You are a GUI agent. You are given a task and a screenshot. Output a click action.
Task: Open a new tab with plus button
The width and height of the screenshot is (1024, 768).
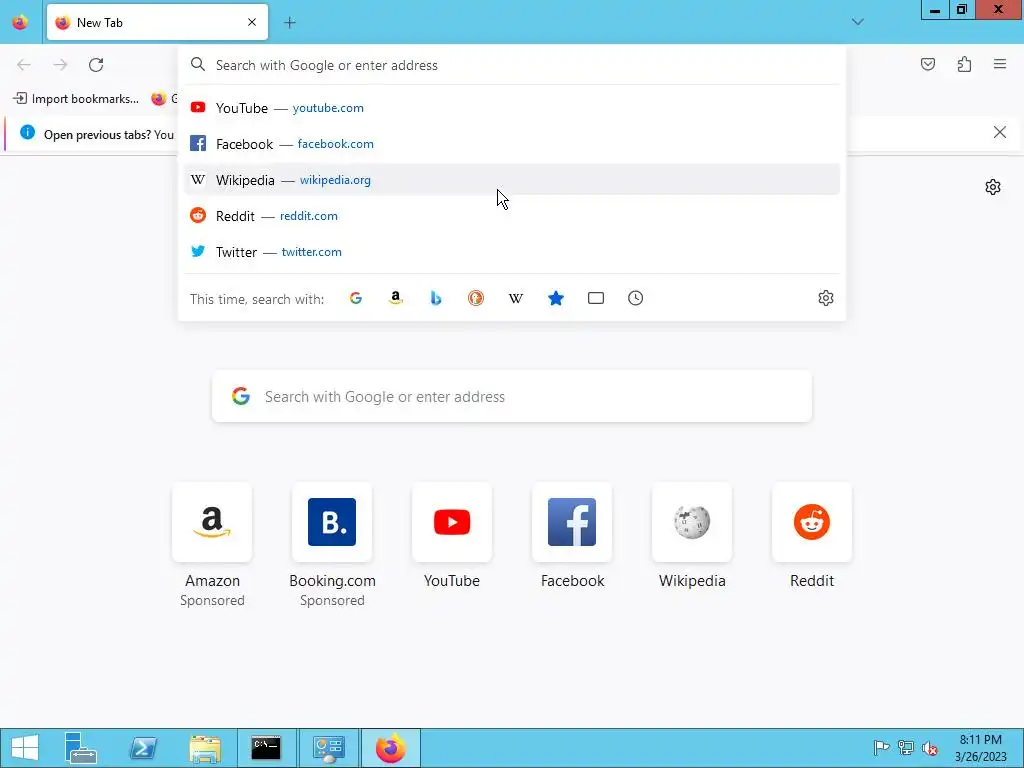290,23
